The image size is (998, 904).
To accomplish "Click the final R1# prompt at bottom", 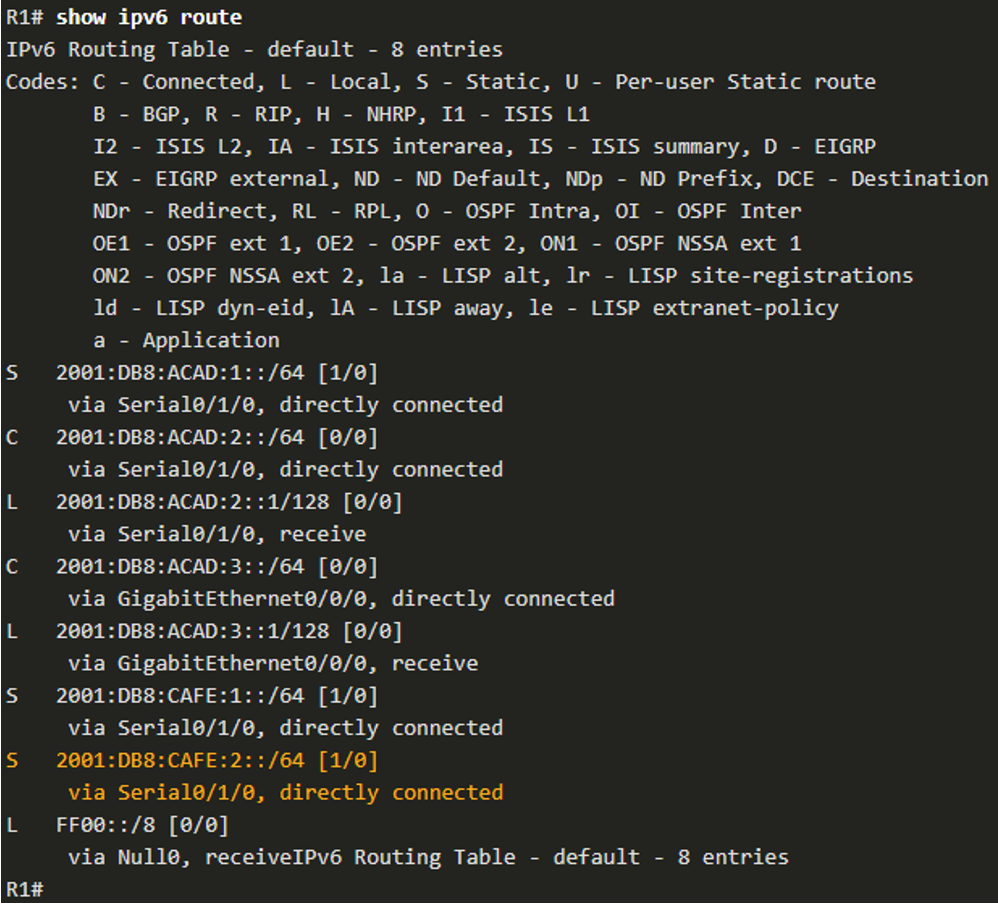I will 24,889.
